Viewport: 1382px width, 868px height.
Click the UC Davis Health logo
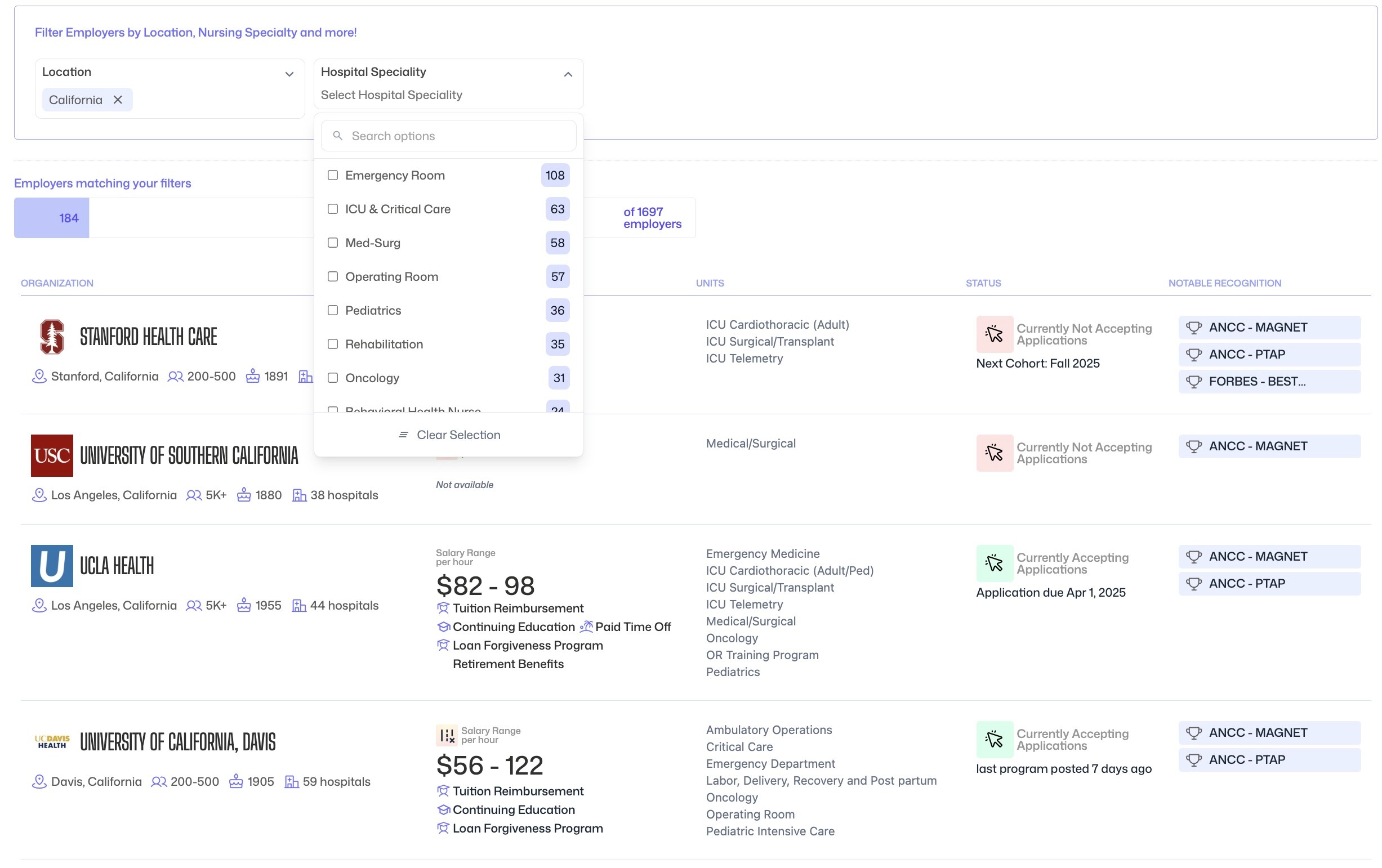pos(52,742)
